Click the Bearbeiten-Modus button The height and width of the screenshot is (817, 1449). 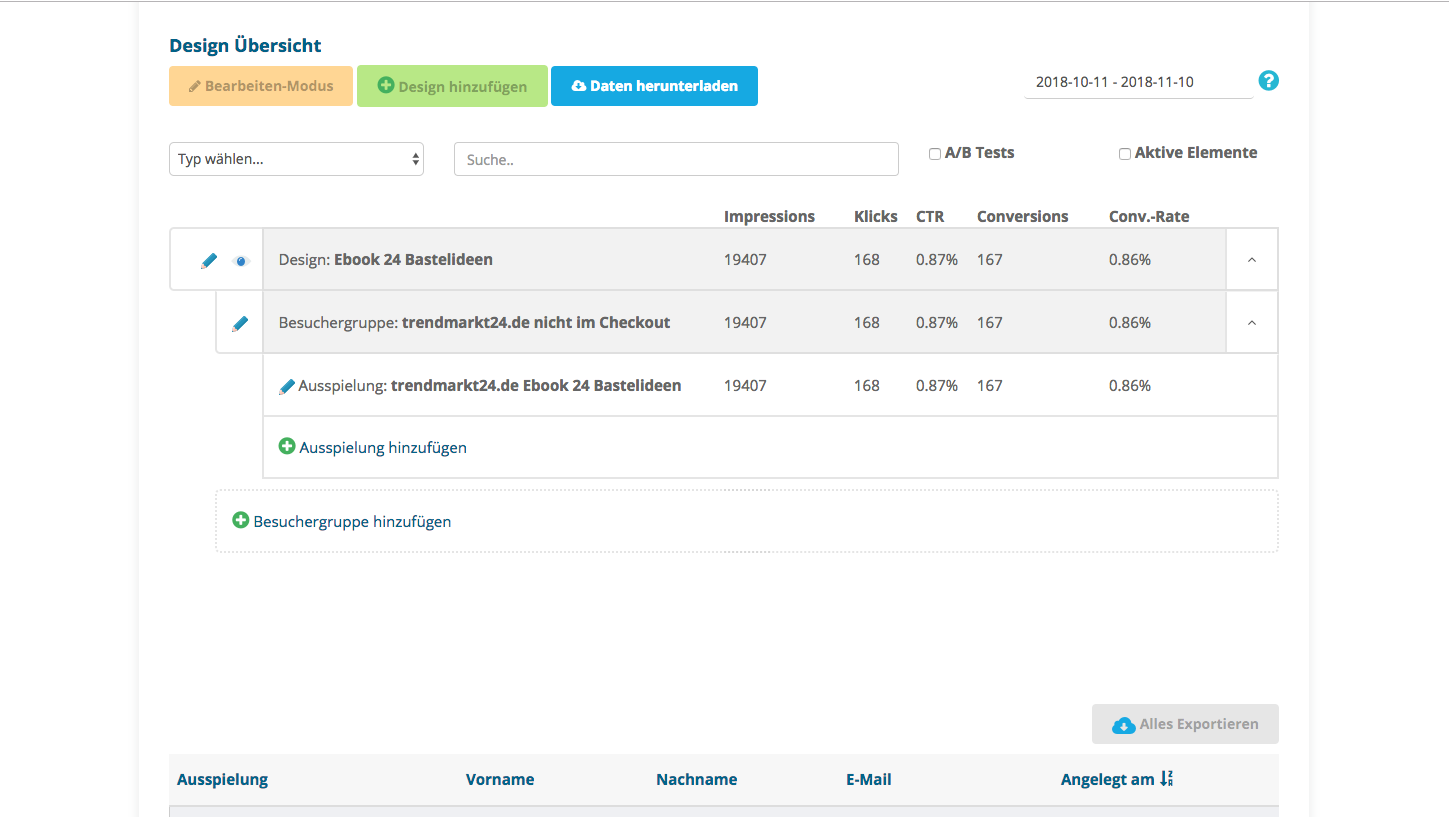[x=261, y=86]
